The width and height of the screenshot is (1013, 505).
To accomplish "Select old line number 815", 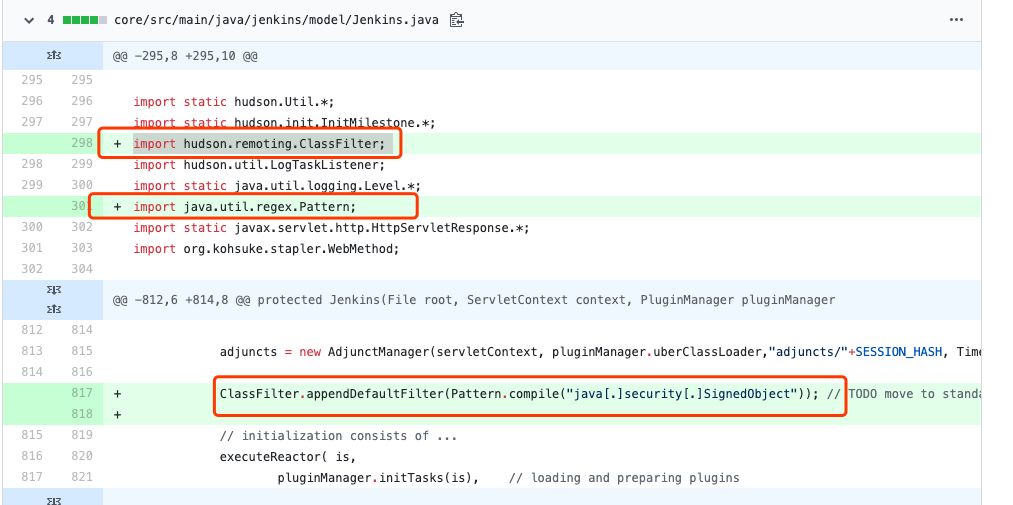I will [x=32, y=436].
